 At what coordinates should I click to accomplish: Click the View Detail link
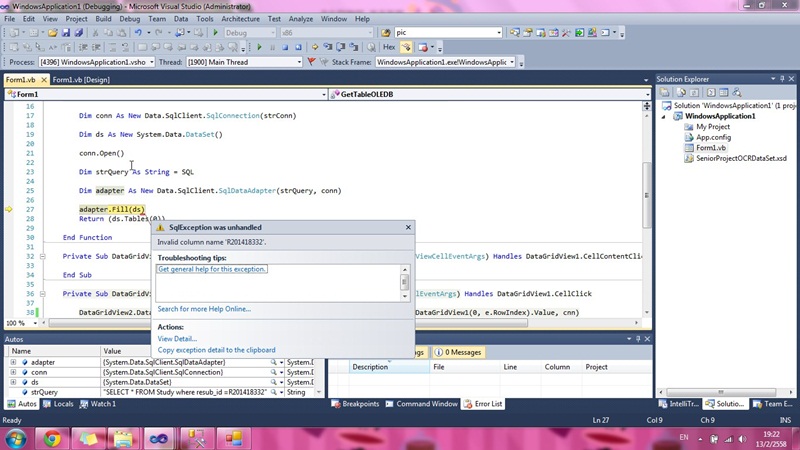(x=177, y=339)
